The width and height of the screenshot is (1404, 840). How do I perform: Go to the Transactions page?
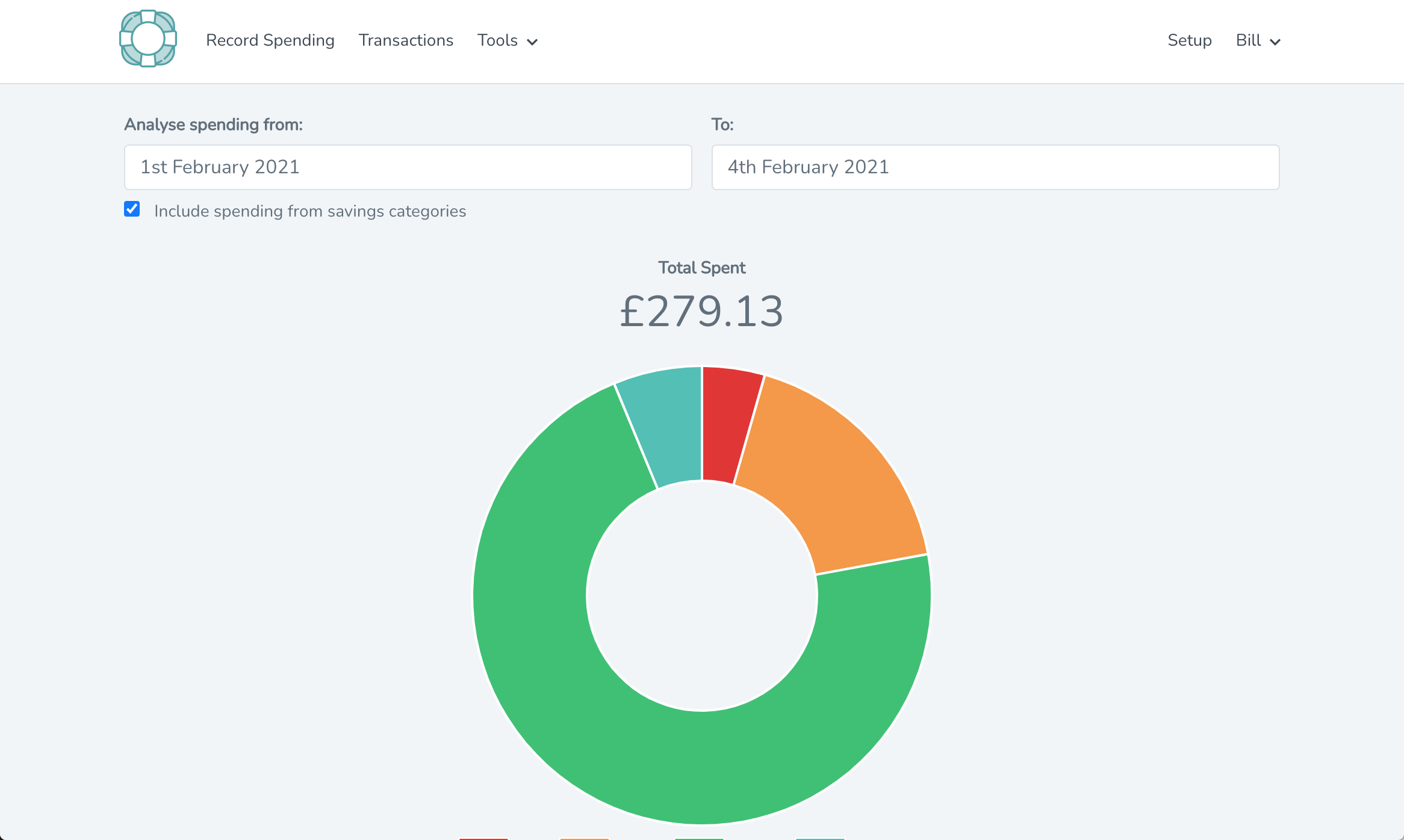coord(406,40)
